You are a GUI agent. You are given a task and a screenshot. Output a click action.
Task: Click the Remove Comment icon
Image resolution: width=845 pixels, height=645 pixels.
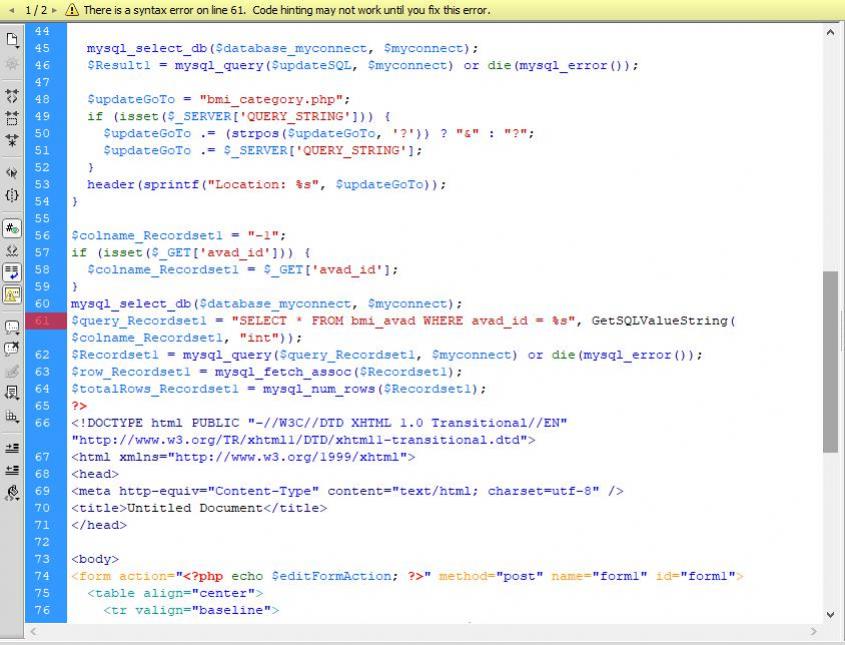pyautogui.click(x=12, y=349)
